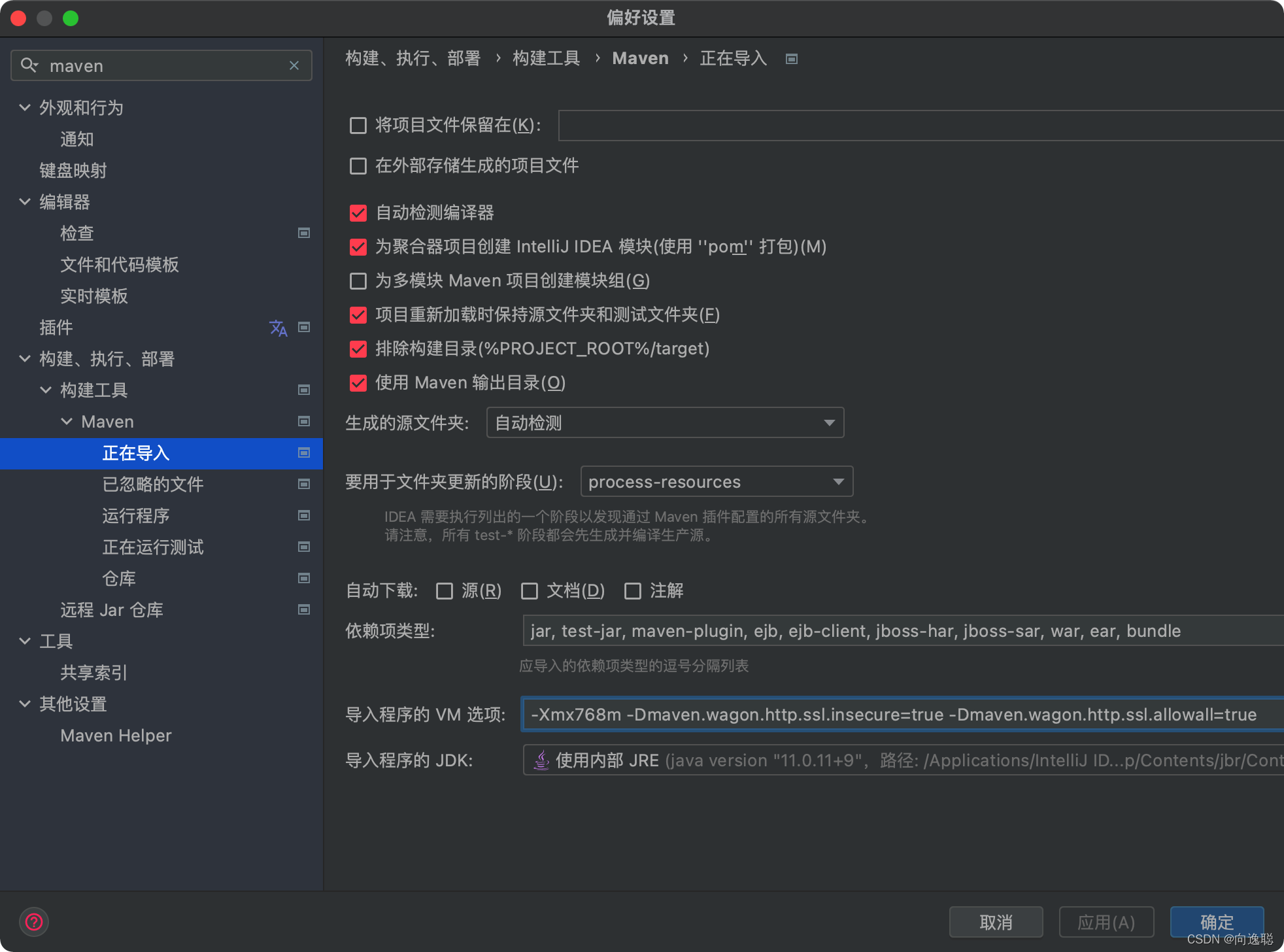Click the 将项目文件保留在 path field
The width and height of the screenshot is (1284, 952).
[x=921, y=125]
